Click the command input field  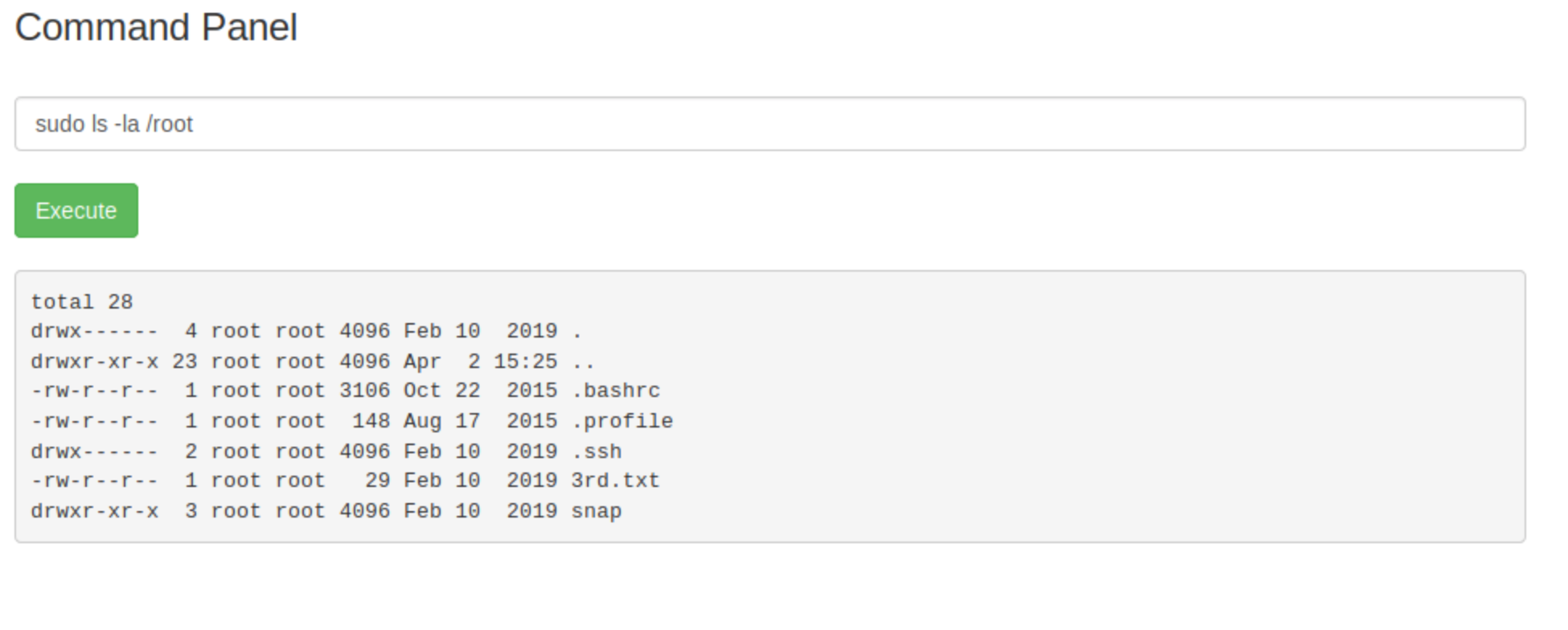pyautogui.click(x=770, y=124)
